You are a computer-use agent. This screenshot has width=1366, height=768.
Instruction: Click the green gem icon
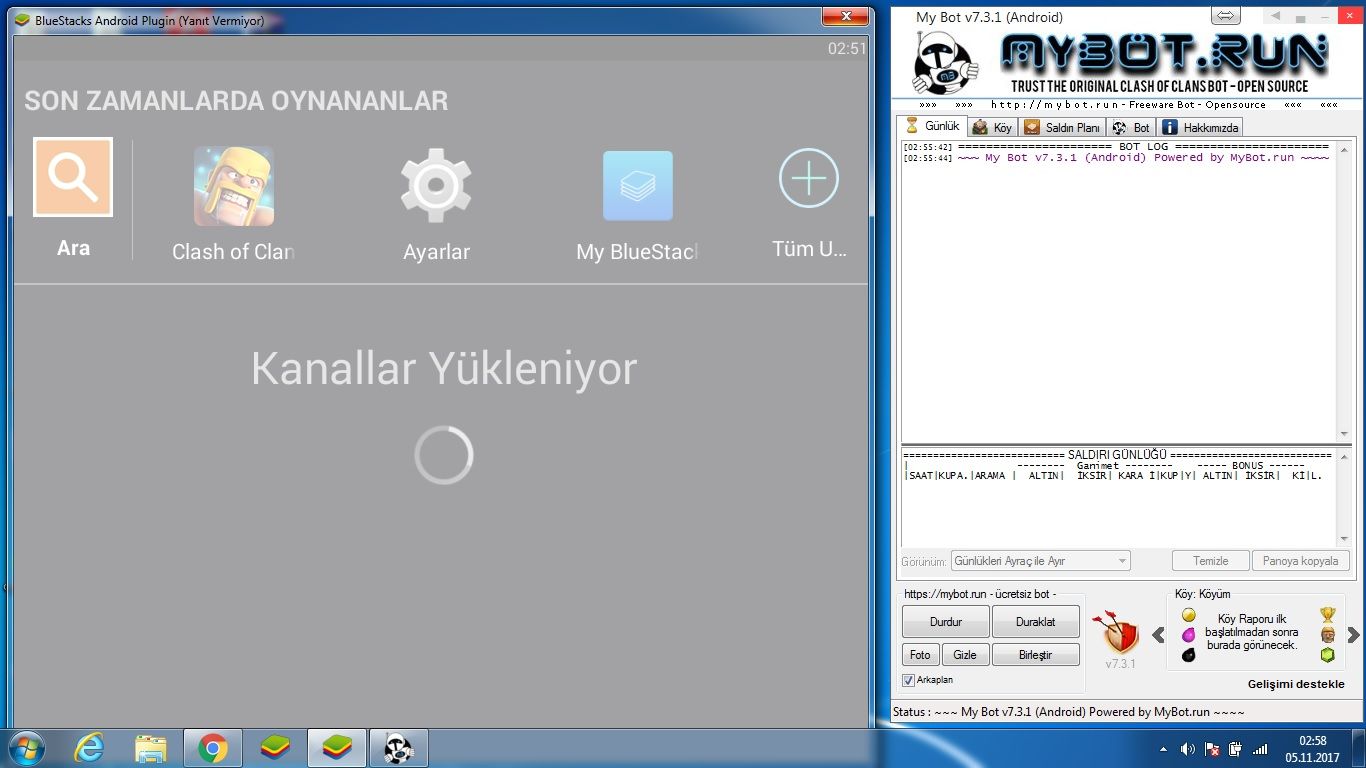pos(1327,655)
